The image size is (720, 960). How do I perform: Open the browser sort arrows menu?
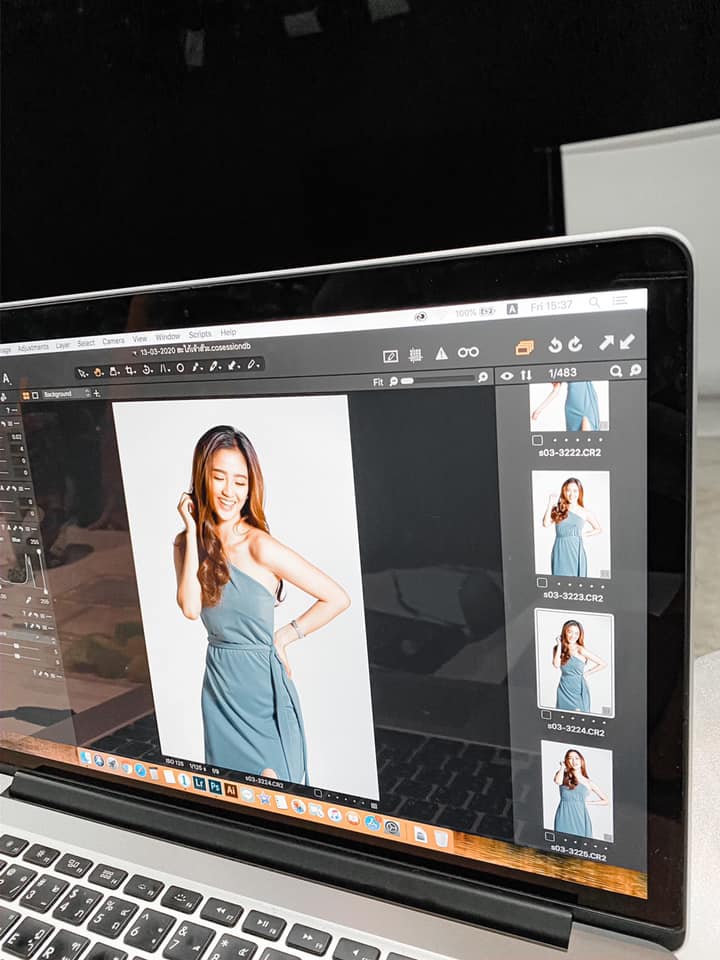coord(526,375)
